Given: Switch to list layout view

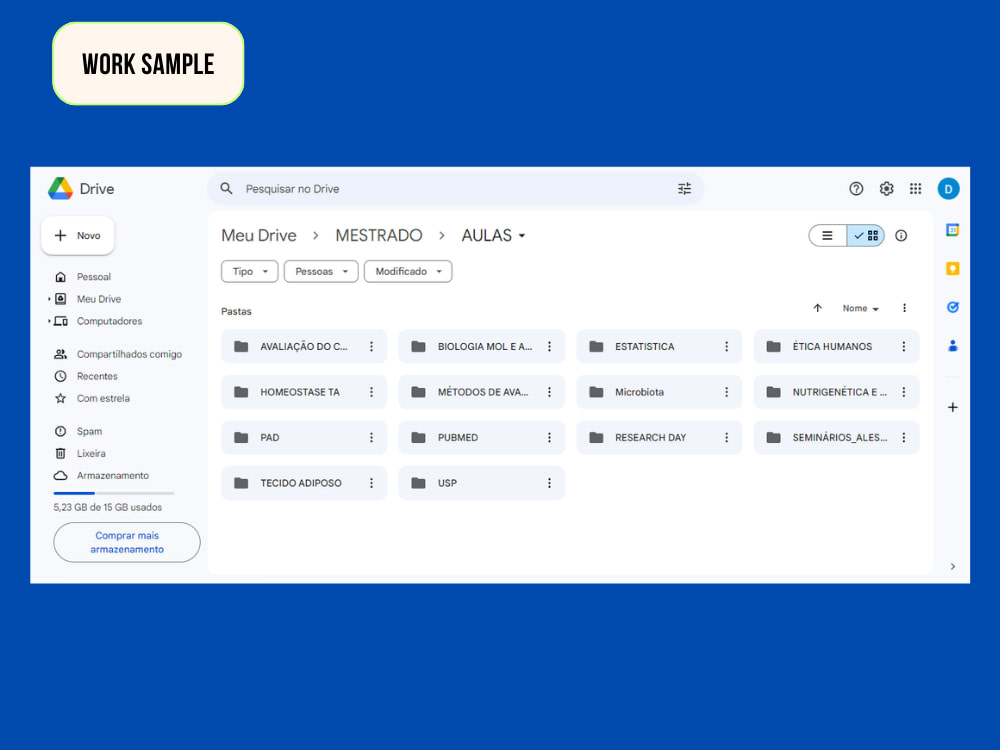Looking at the screenshot, I should pos(827,236).
